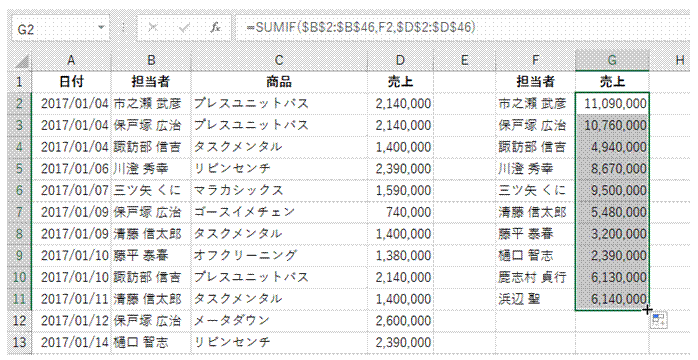
Task: Click sales cell 740,000
Action: 400,212
